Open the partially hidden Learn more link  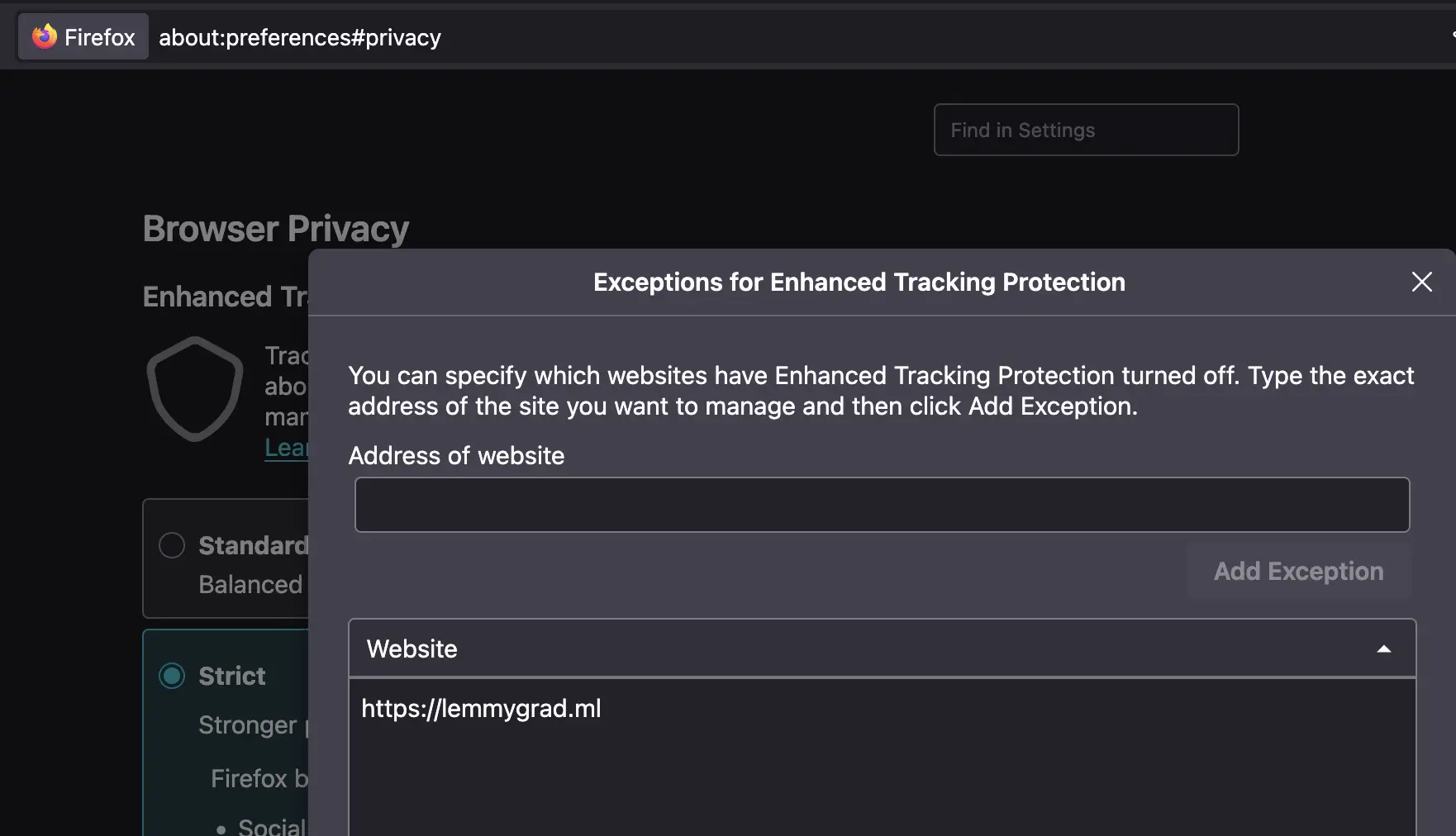286,448
